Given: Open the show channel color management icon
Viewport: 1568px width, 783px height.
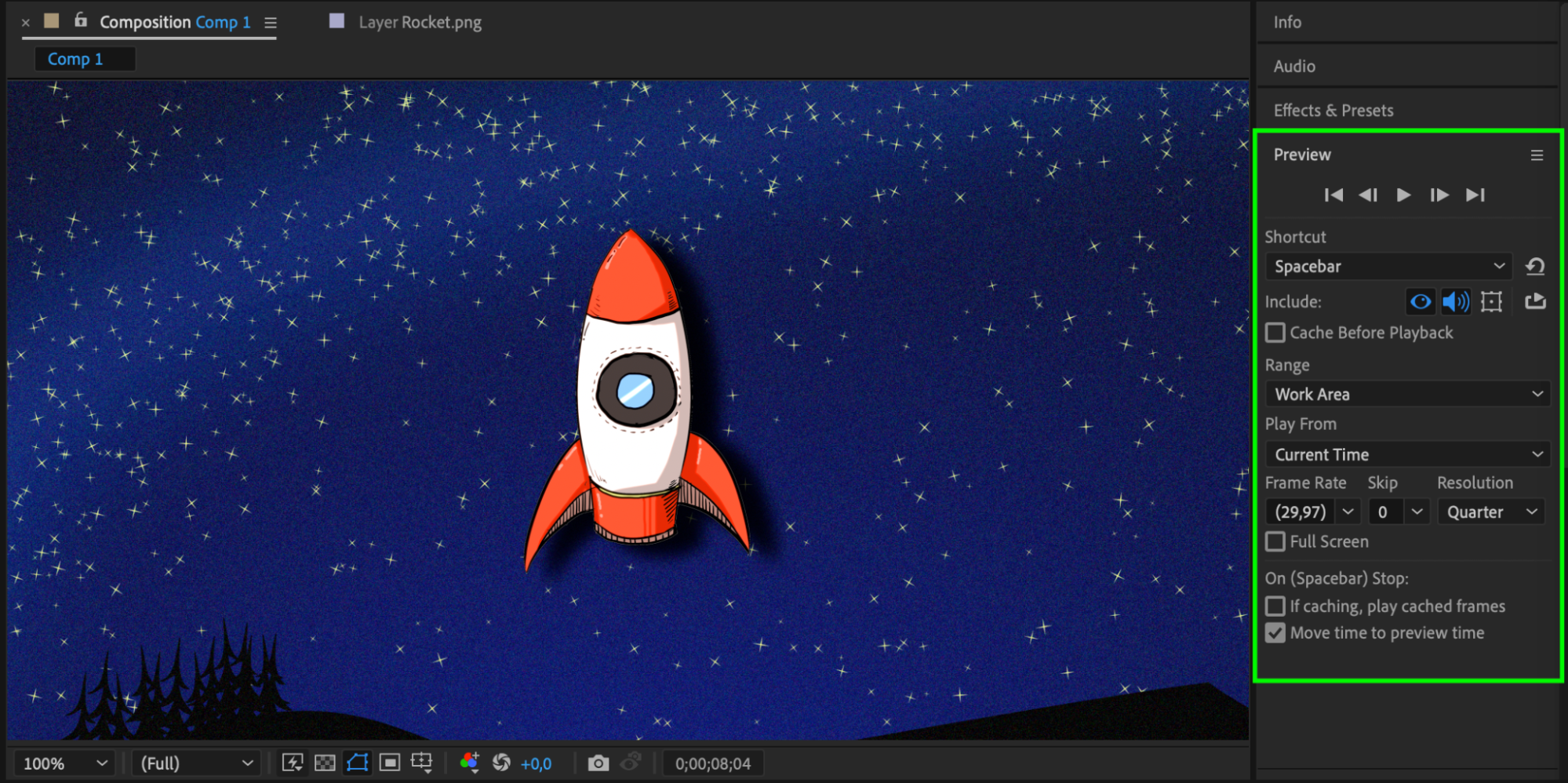Looking at the screenshot, I should pos(469,763).
